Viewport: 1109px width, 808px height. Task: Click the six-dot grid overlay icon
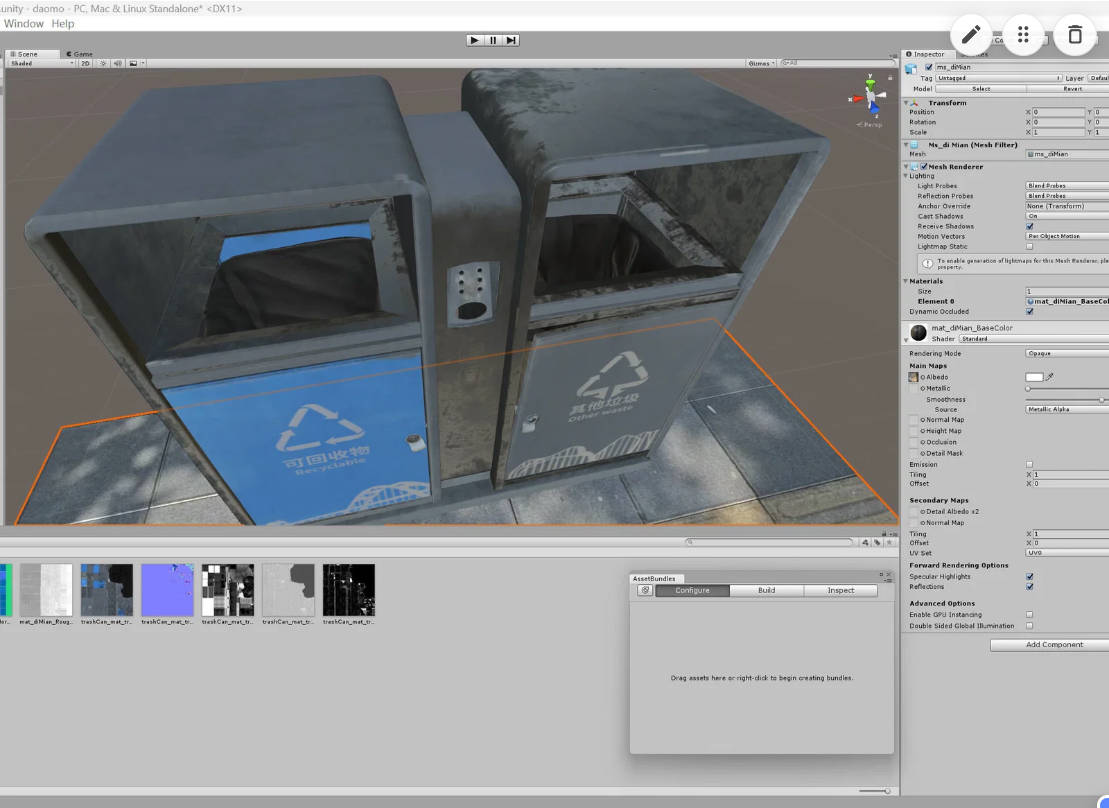pyautogui.click(x=1023, y=34)
